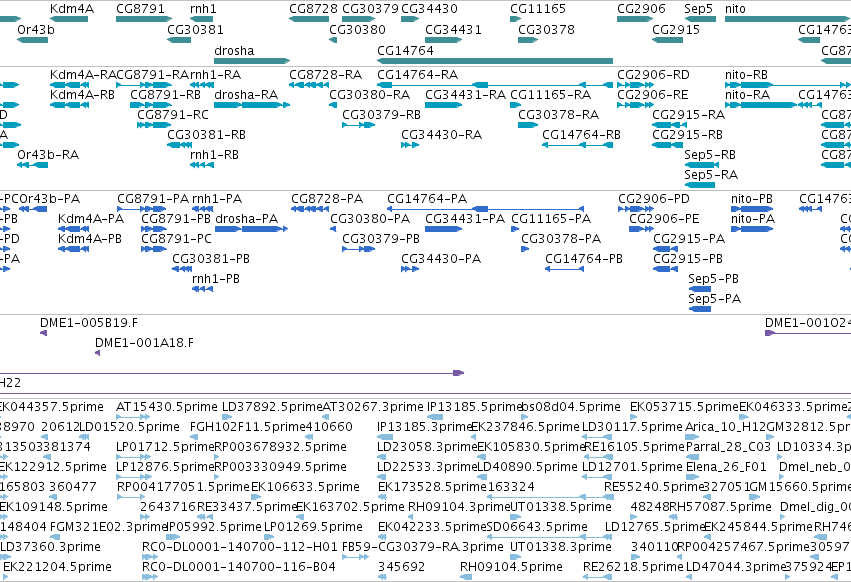This screenshot has height=582, width=851.
Task: Select EST RC0-DL0001-140700-116-B04
Action: (x=238, y=567)
